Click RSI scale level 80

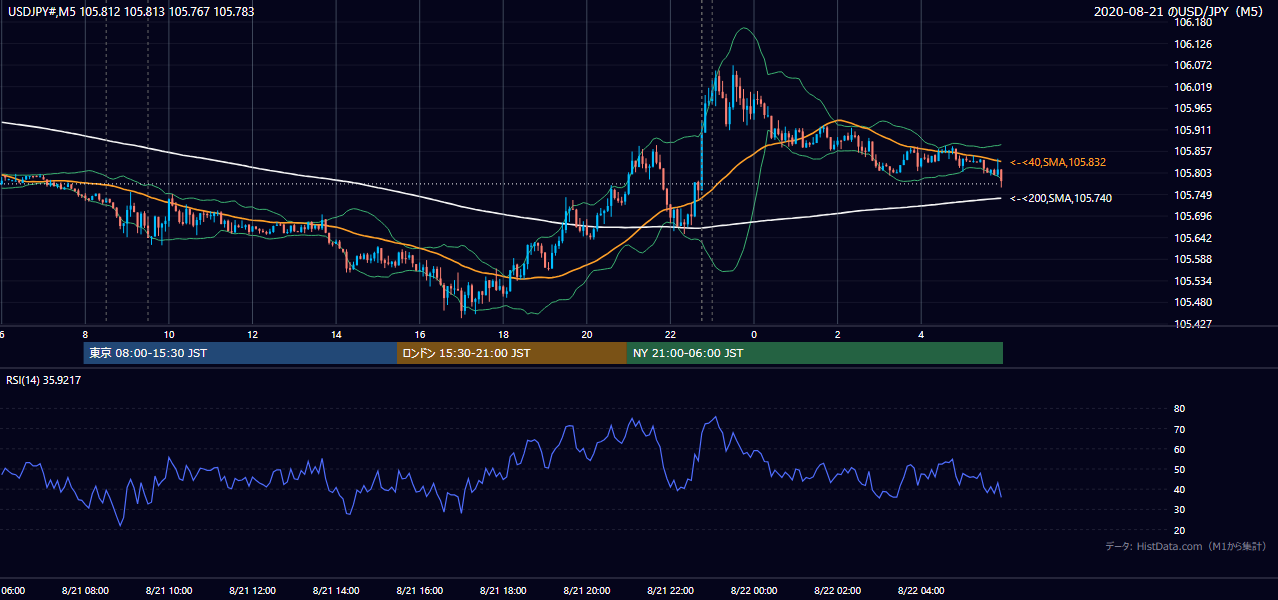[1179, 409]
